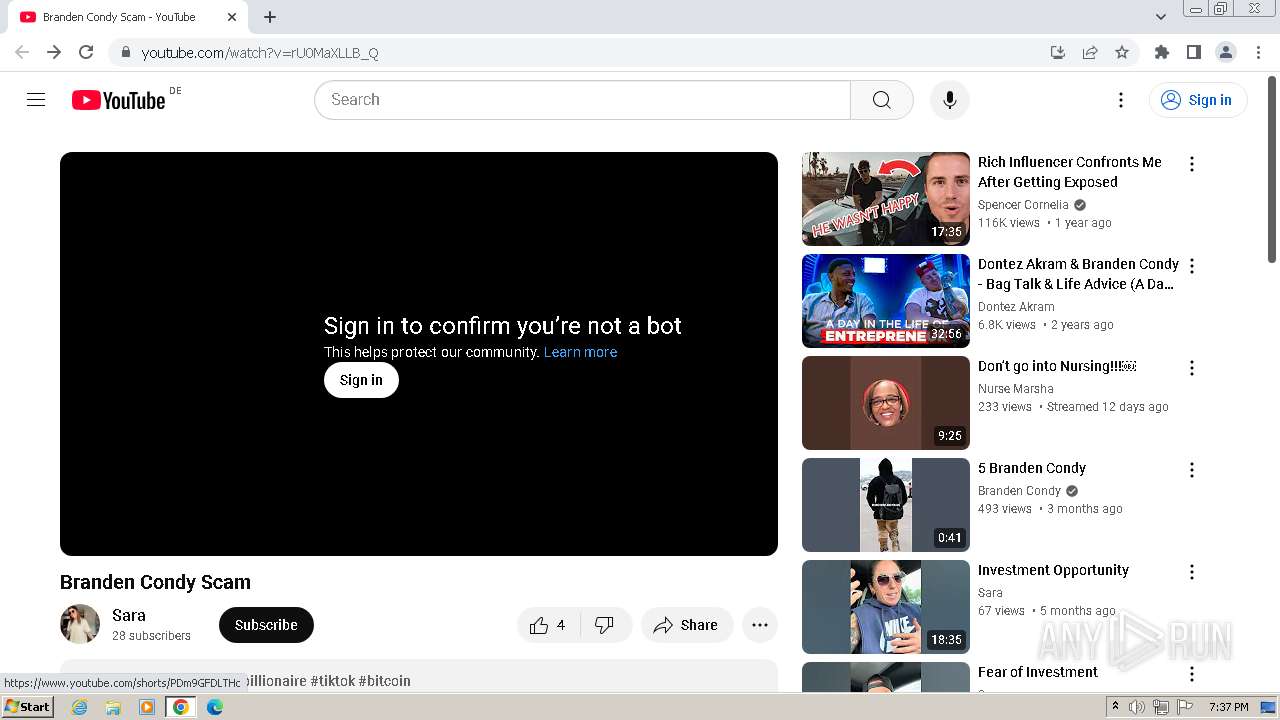Open the YouTube hamburger guide menu
The width and height of the screenshot is (1280, 720).
[36, 100]
